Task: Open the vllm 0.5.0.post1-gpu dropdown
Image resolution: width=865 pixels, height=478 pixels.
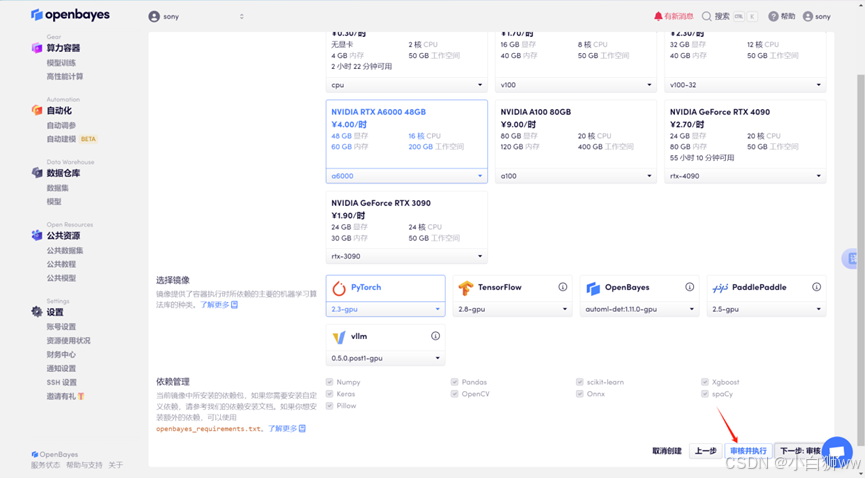Action: [x=386, y=358]
